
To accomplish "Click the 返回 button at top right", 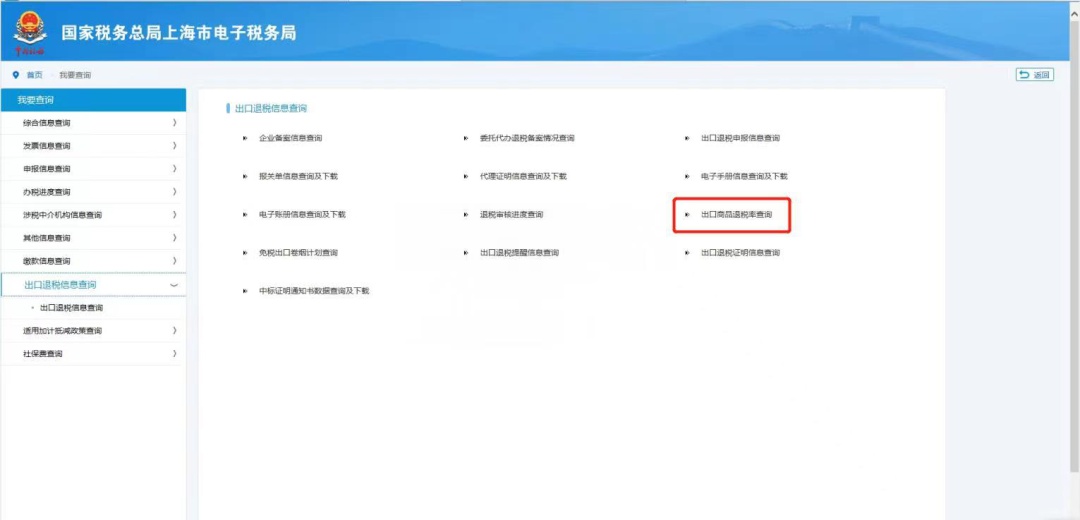I will coord(1035,75).
